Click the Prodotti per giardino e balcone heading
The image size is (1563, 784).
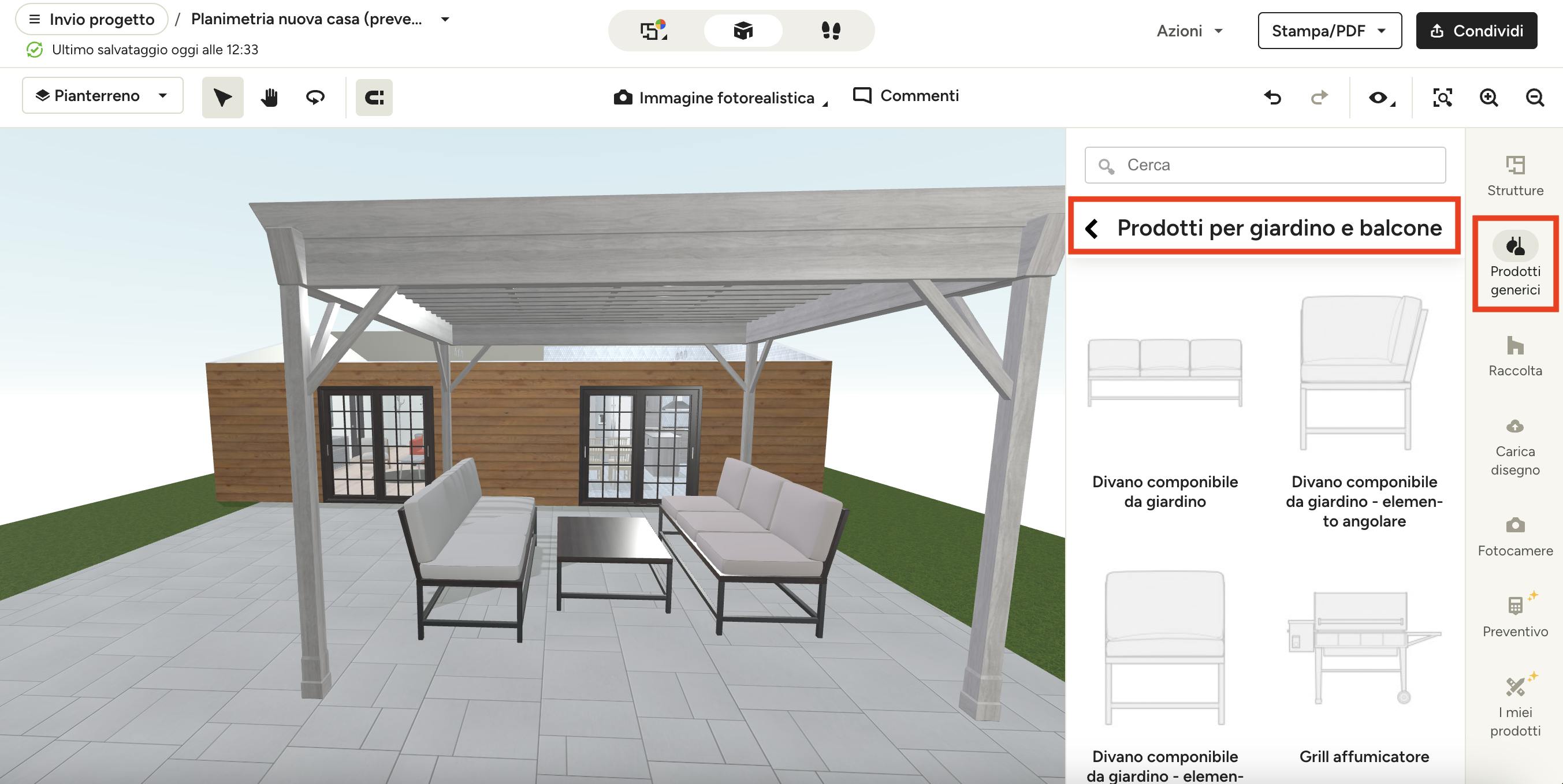[1279, 229]
